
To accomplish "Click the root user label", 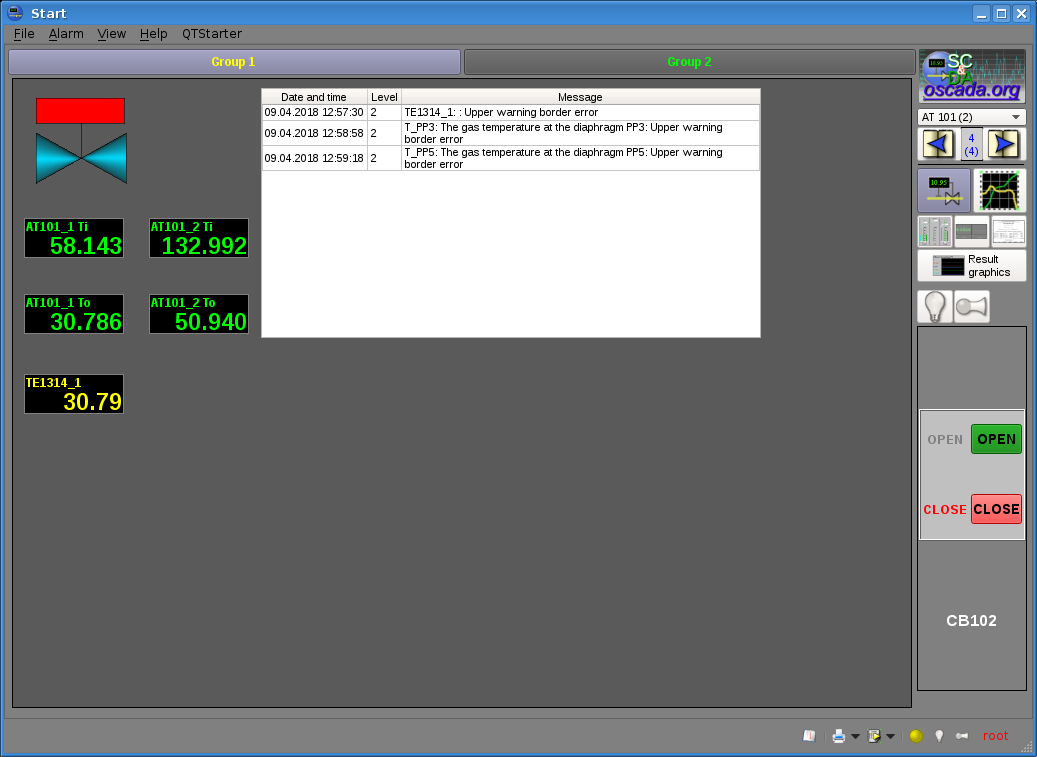I will tap(995, 736).
